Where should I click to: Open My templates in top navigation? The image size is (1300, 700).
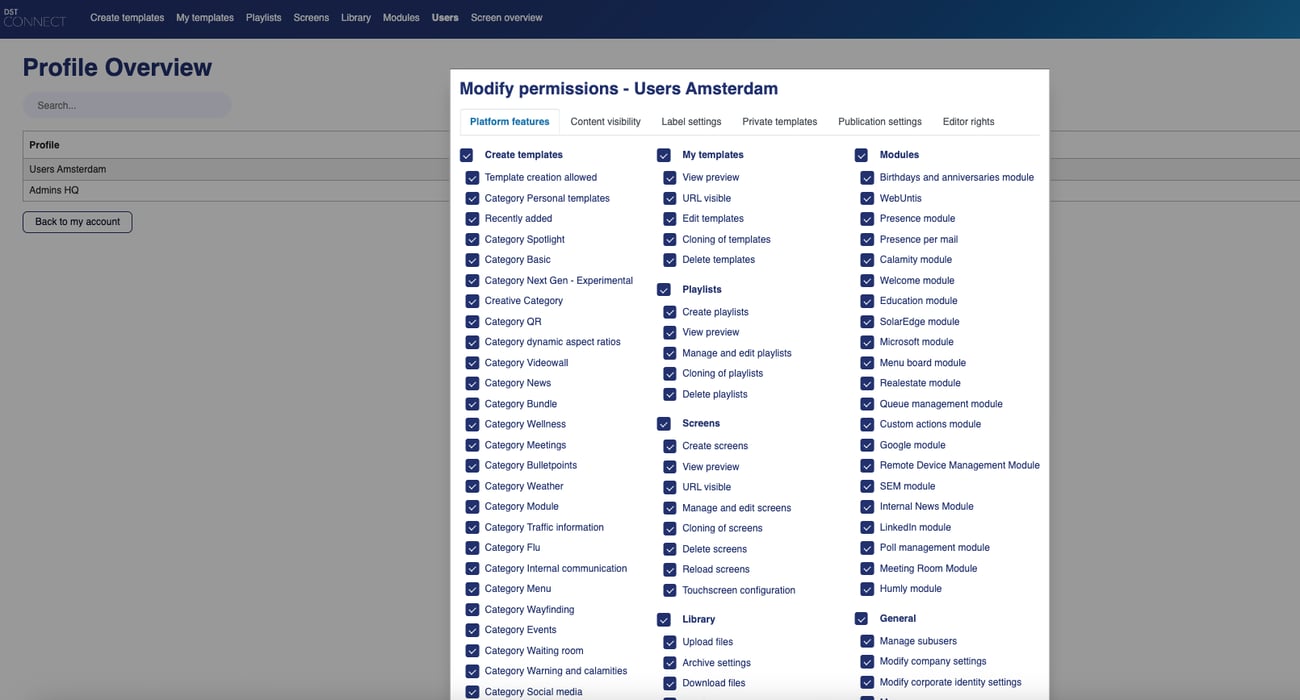205,18
